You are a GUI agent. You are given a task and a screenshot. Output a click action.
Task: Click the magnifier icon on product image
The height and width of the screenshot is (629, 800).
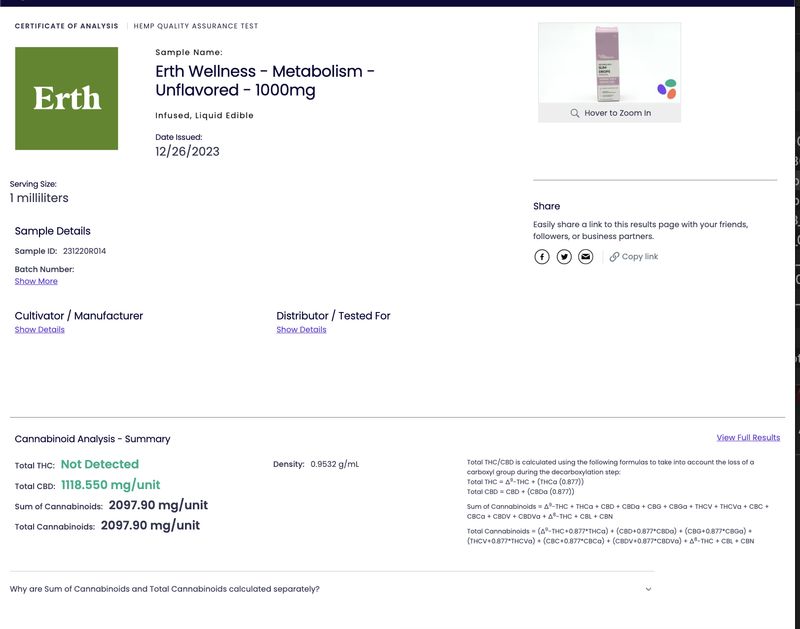coord(574,113)
